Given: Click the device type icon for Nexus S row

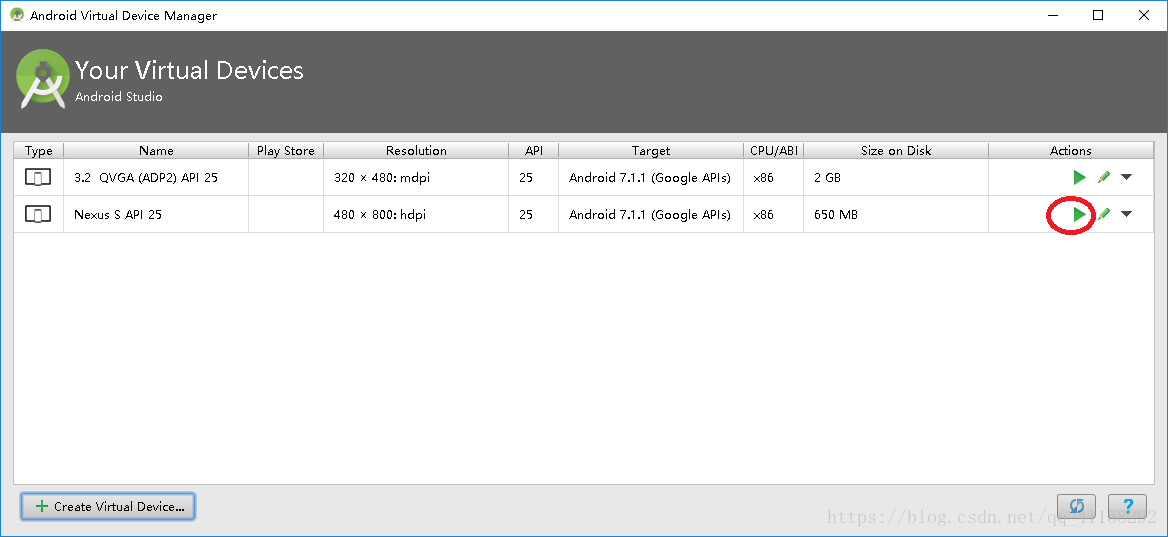Looking at the screenshot, I should (x=38, y=215).
